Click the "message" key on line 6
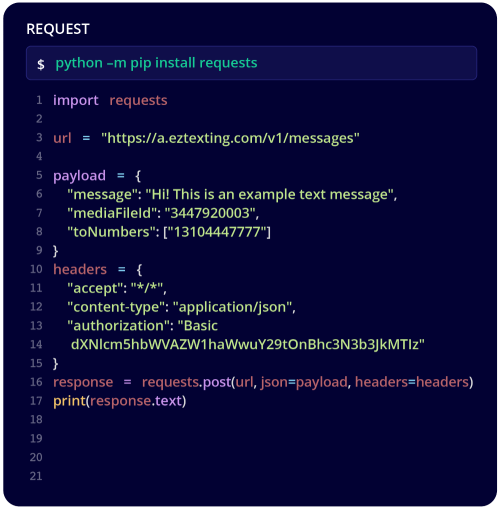Viewport: 500px width, 509px height. pos(102,195)
